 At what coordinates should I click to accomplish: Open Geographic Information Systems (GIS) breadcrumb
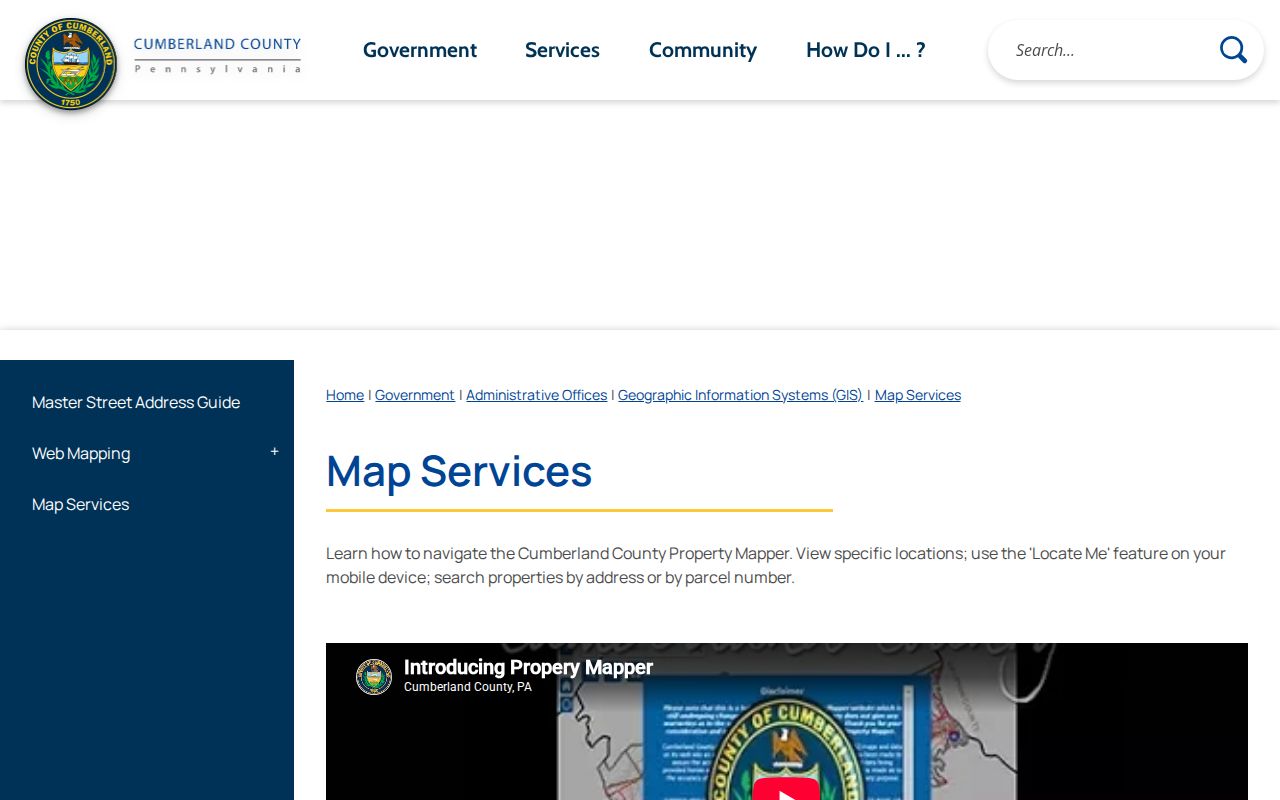[740, 395]
